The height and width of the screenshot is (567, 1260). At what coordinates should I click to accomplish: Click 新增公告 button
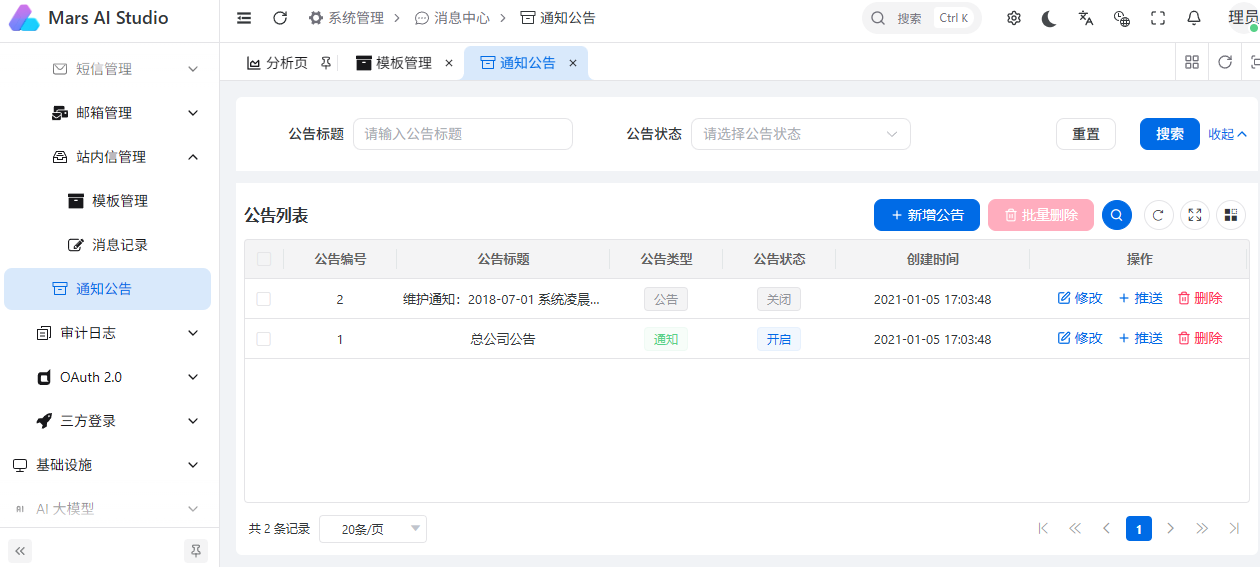point(927,215)
